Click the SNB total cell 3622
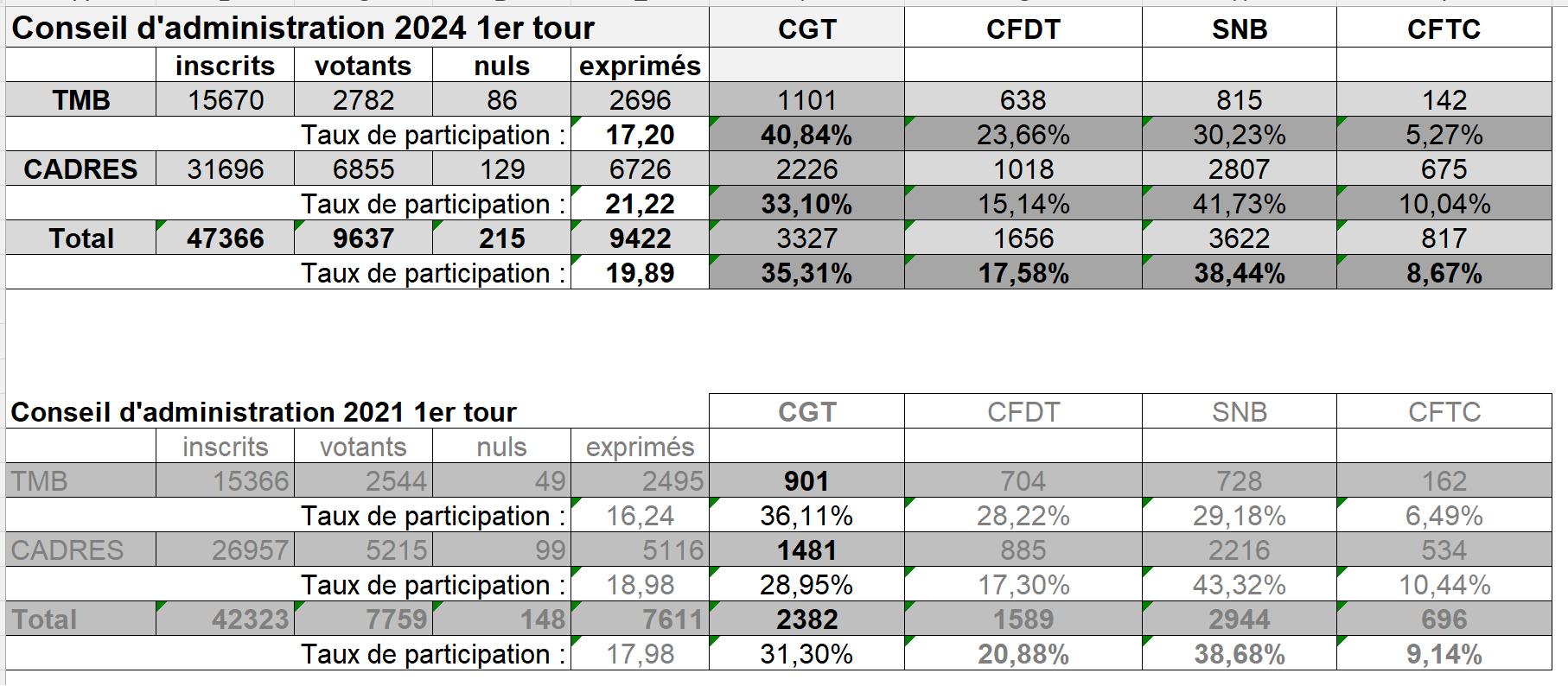The height and width of the screenshot is (686, 1568). point(1239,238)
